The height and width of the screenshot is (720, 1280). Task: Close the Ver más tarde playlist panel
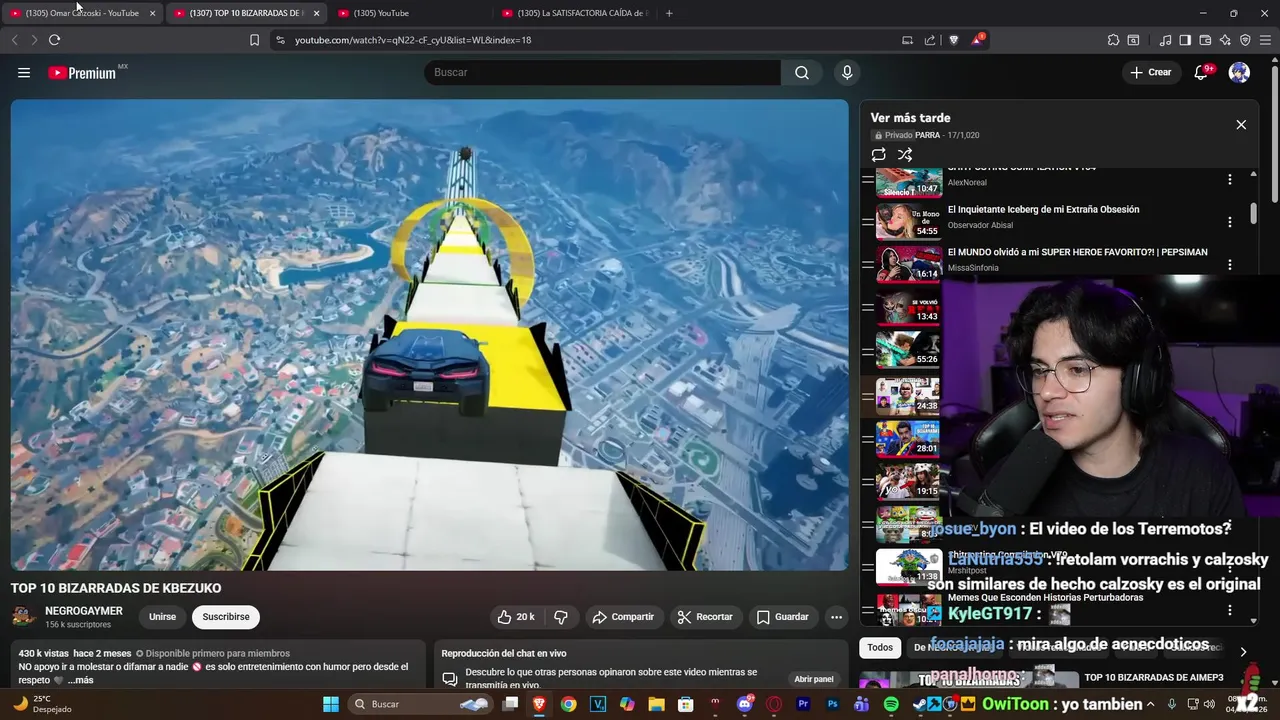click(1241, 125)
